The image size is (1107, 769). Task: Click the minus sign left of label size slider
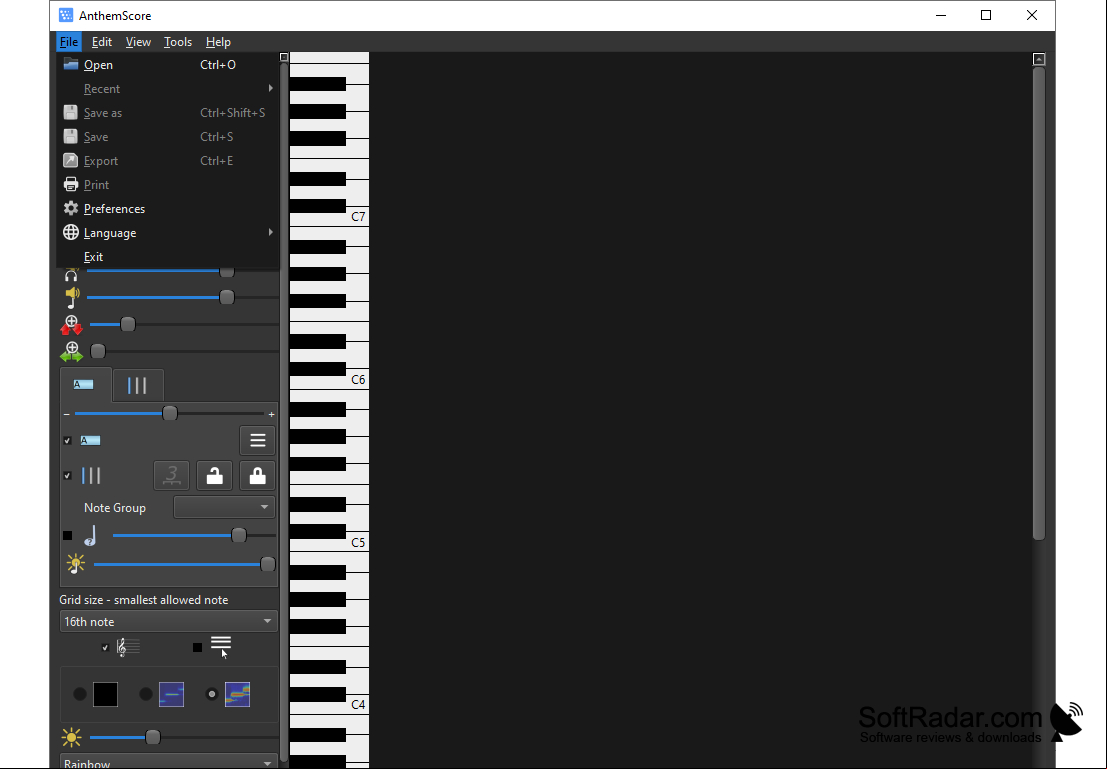[x=67, y=415]
